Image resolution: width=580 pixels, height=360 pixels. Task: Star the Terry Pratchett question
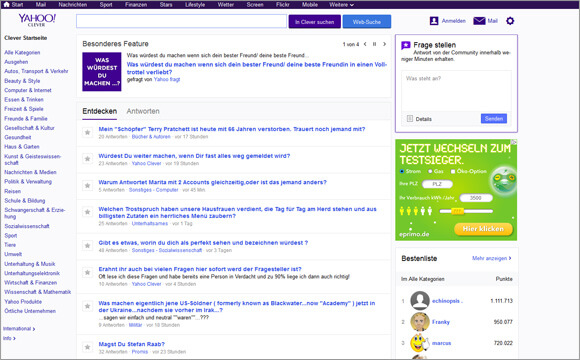tap(87, 132)
